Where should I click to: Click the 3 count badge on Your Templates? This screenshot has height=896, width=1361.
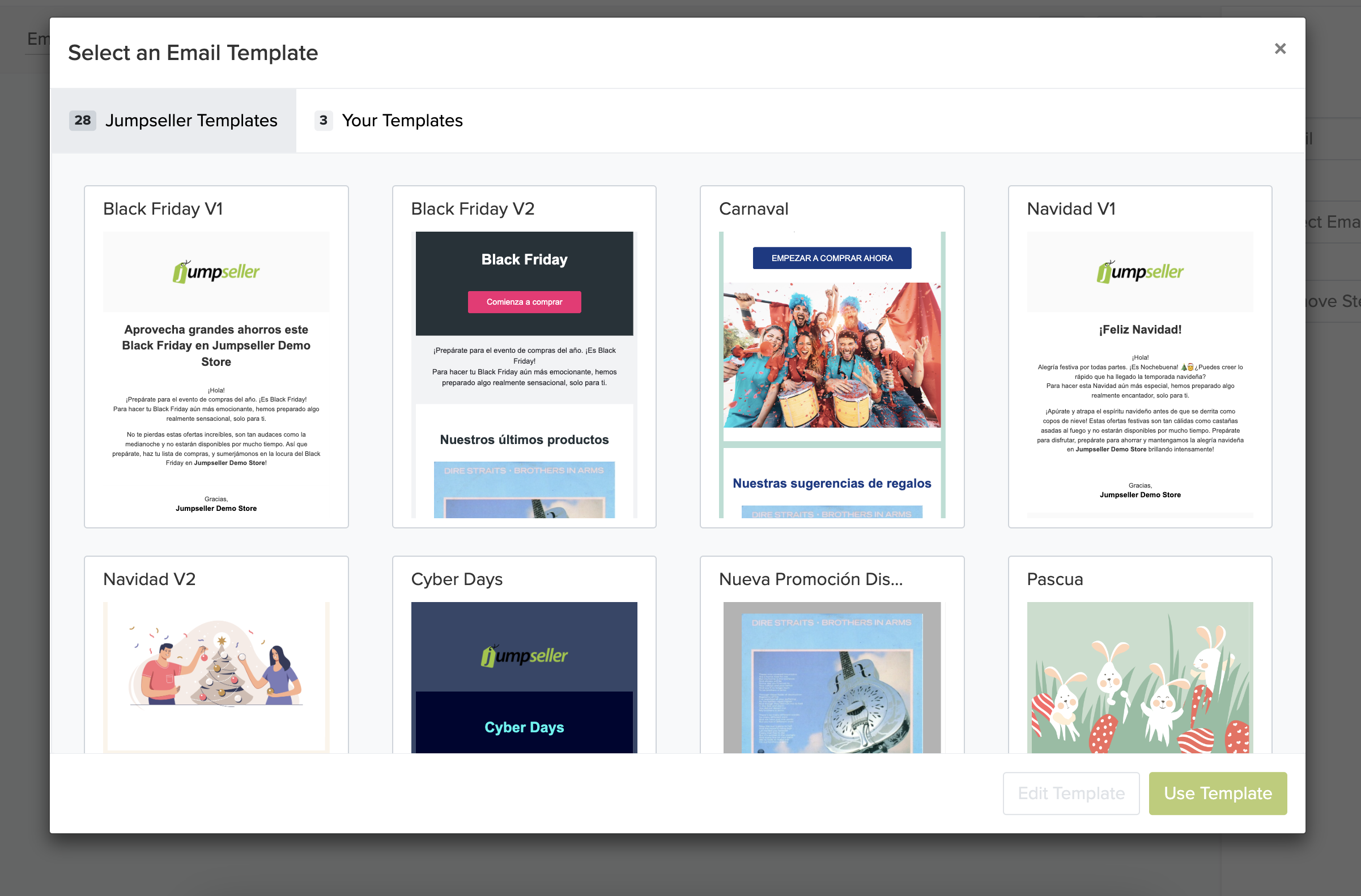323,121
